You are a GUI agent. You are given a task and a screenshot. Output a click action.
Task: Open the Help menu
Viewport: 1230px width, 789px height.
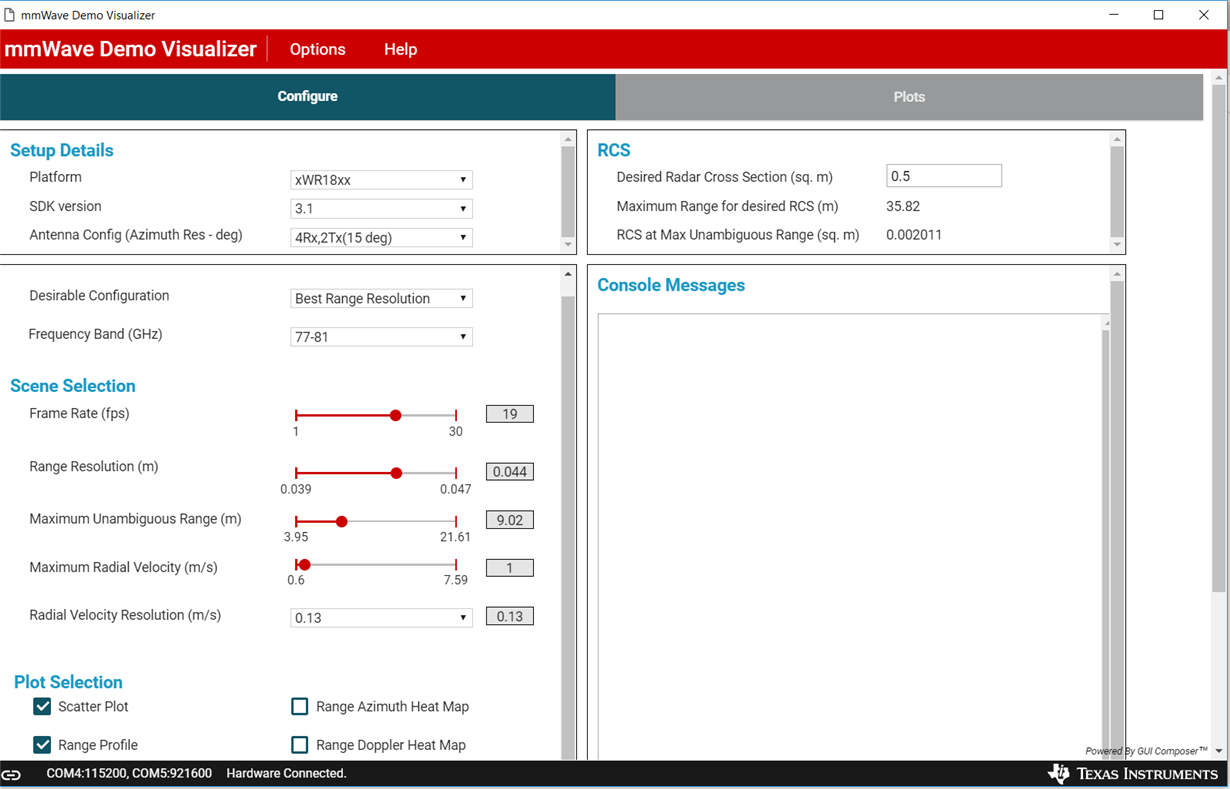pyautogui.click(x=400, y=49)
